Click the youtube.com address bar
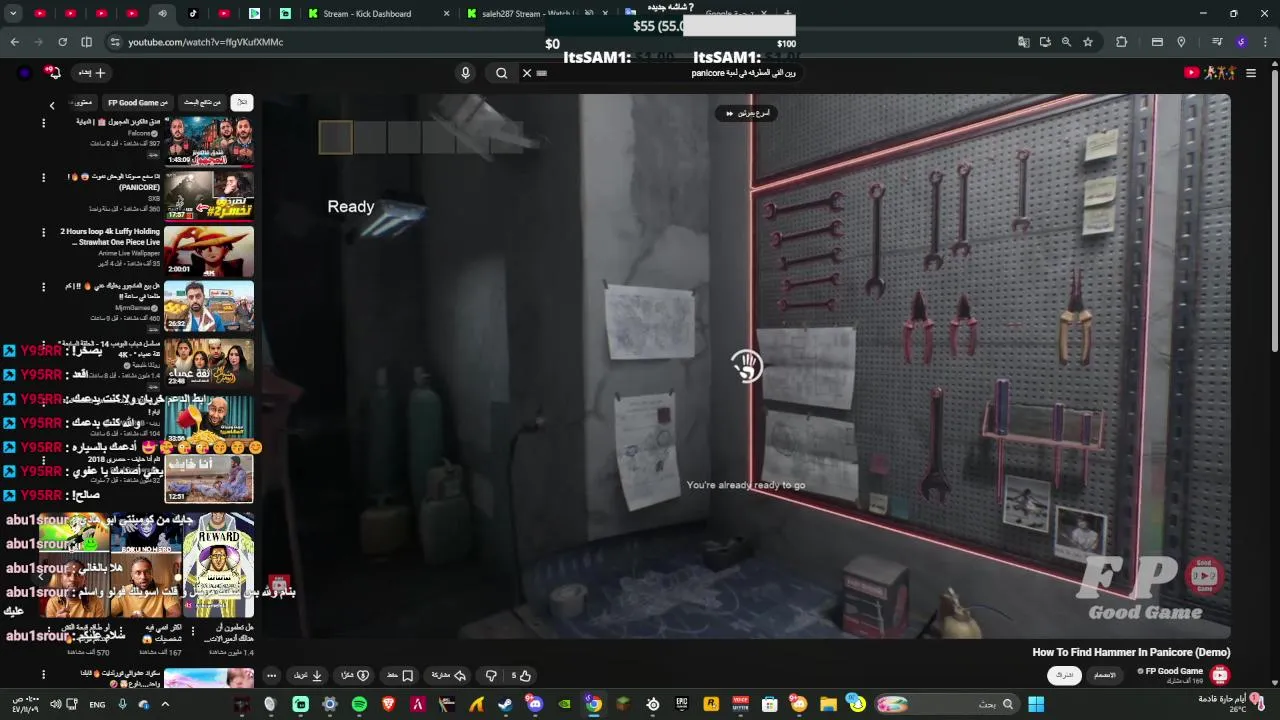1280x720 pixels. (560, 42)
